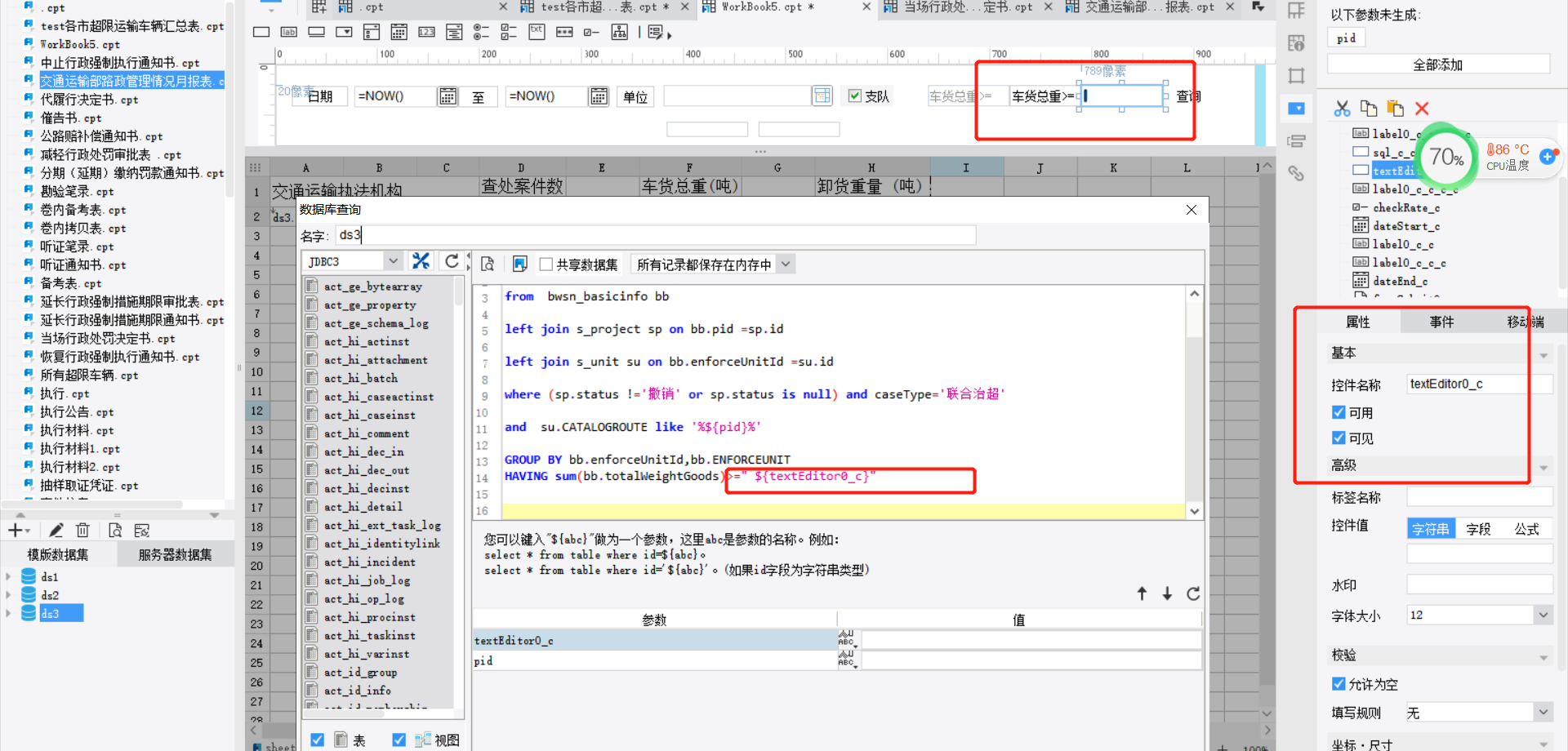Pick the date widget in widget toolbar

[x=399, y=33]
